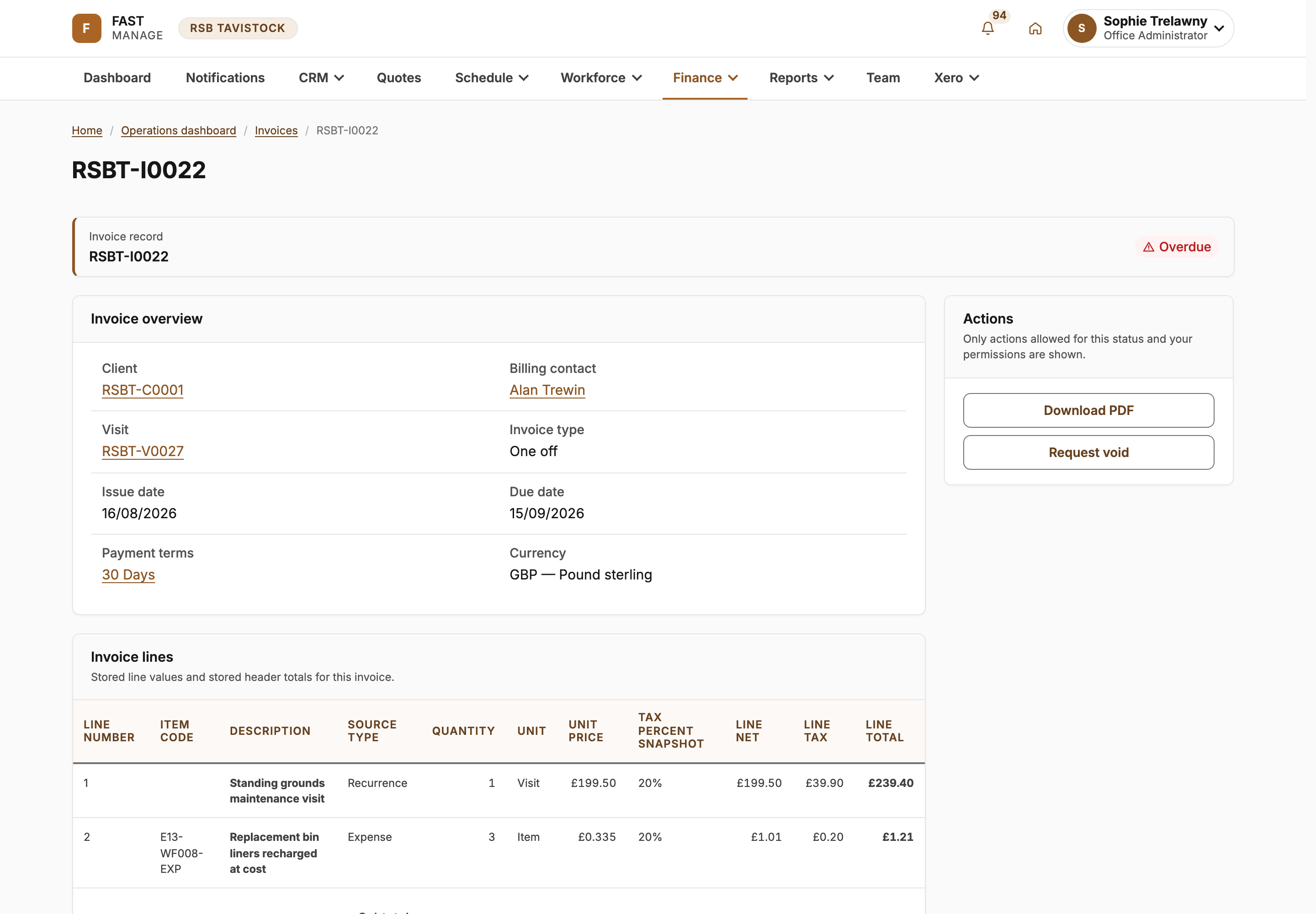Go to the Invoices breadcrumb link
Viewport: 1316px width, 914px height.
(x=276, y=131)
